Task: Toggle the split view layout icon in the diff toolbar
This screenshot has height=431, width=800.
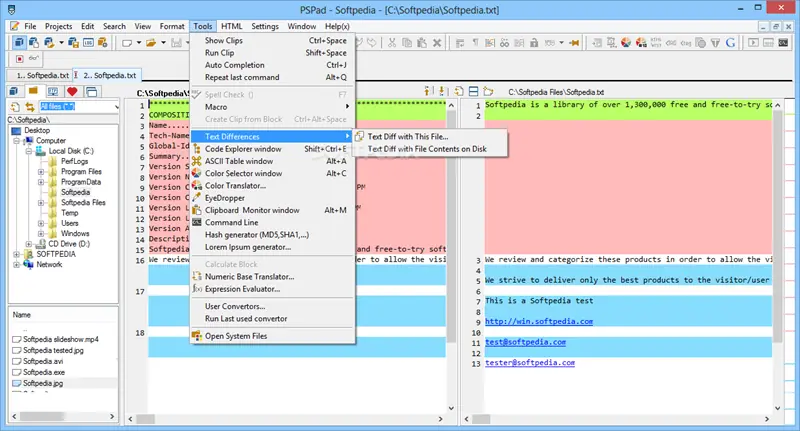Action: coord(473,91)
